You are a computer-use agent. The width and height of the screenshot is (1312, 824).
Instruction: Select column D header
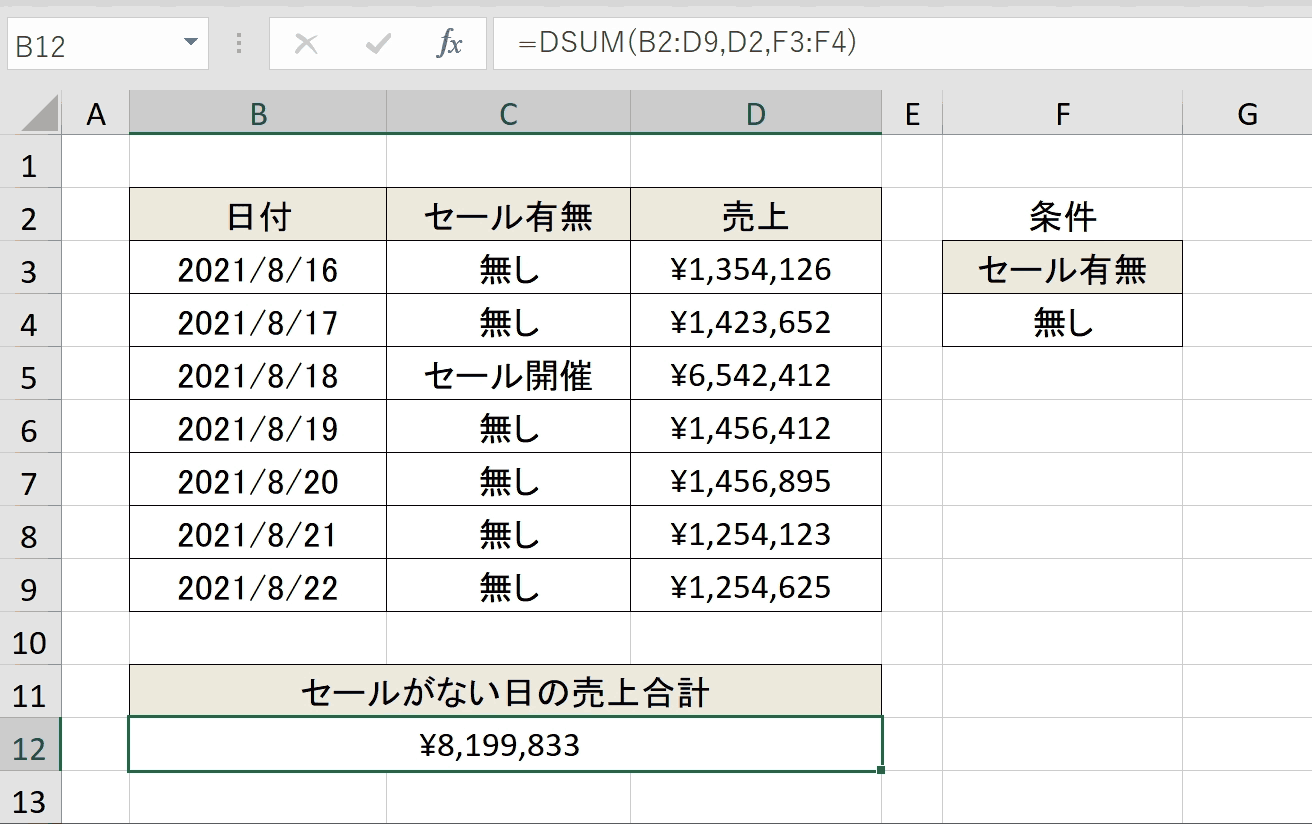pos(756,114)
